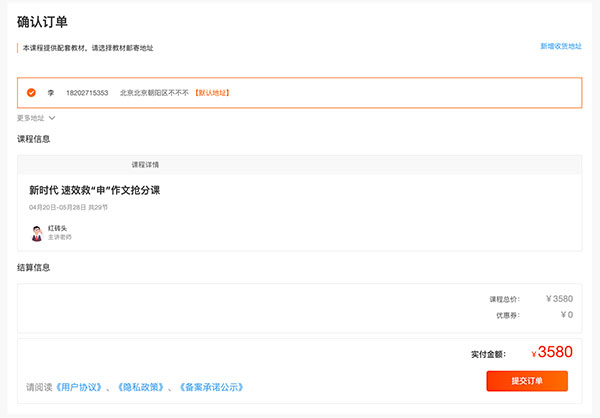The height and width of the screenshot is (418, 600).
Task: Click the 提交订单 button
Action: (527, 381)
